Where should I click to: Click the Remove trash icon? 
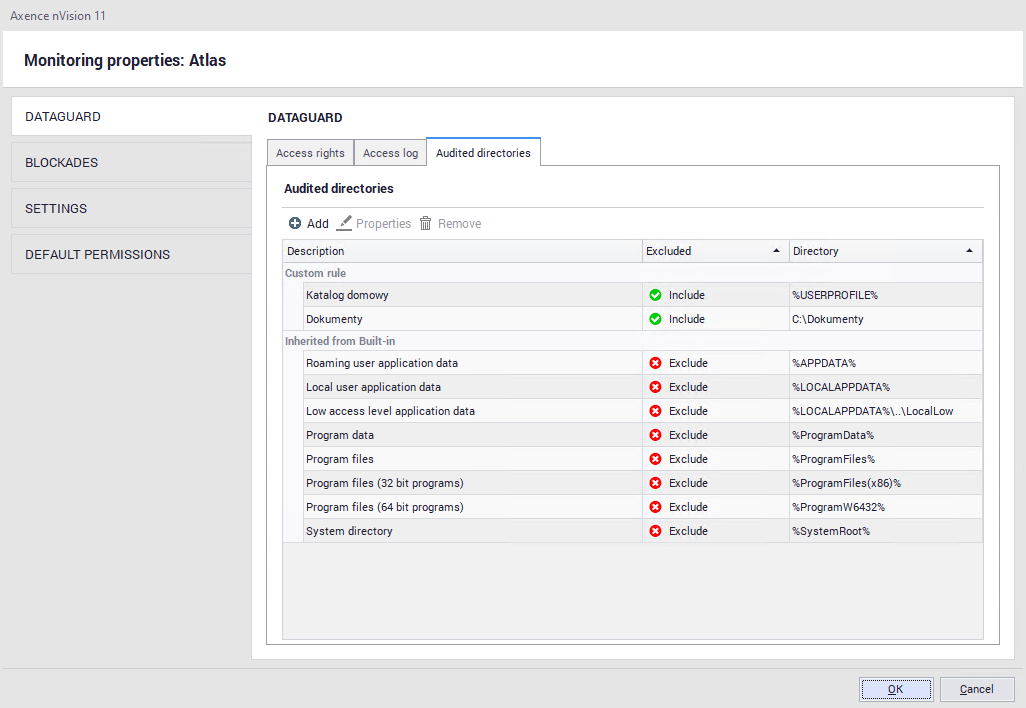tap(426, 224)
